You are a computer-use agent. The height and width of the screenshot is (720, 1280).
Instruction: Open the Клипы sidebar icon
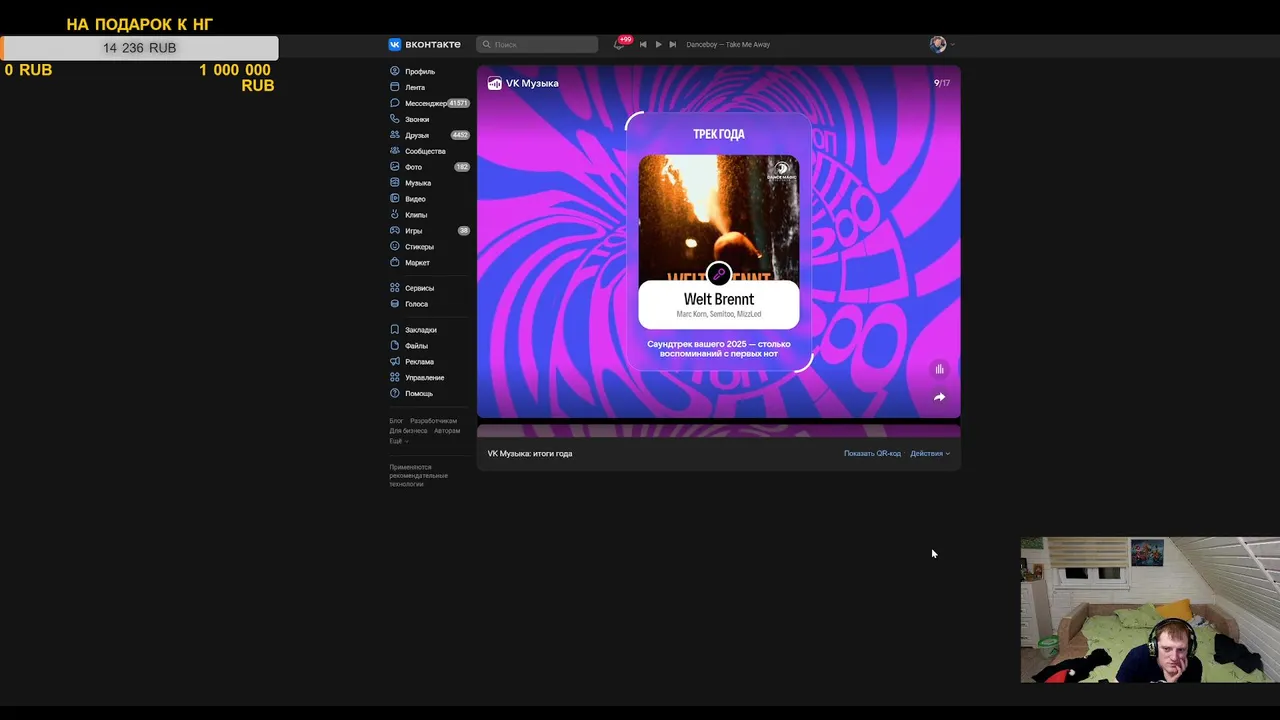pos(395,215)
